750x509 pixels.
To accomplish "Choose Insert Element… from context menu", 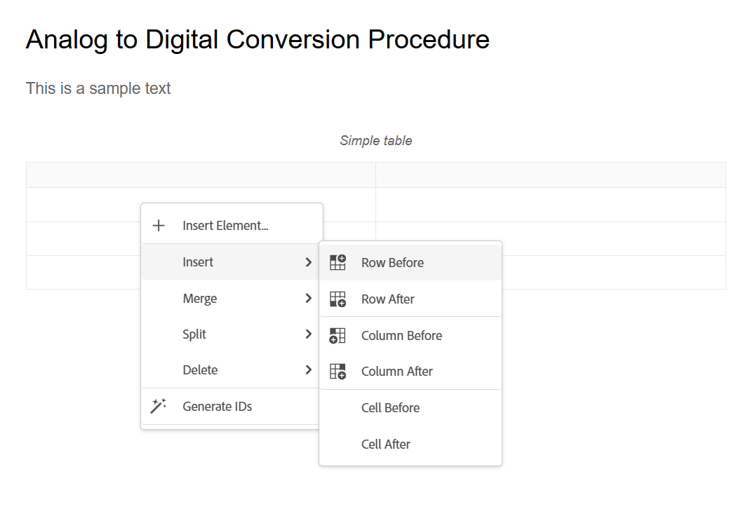I will click(225, 226).
